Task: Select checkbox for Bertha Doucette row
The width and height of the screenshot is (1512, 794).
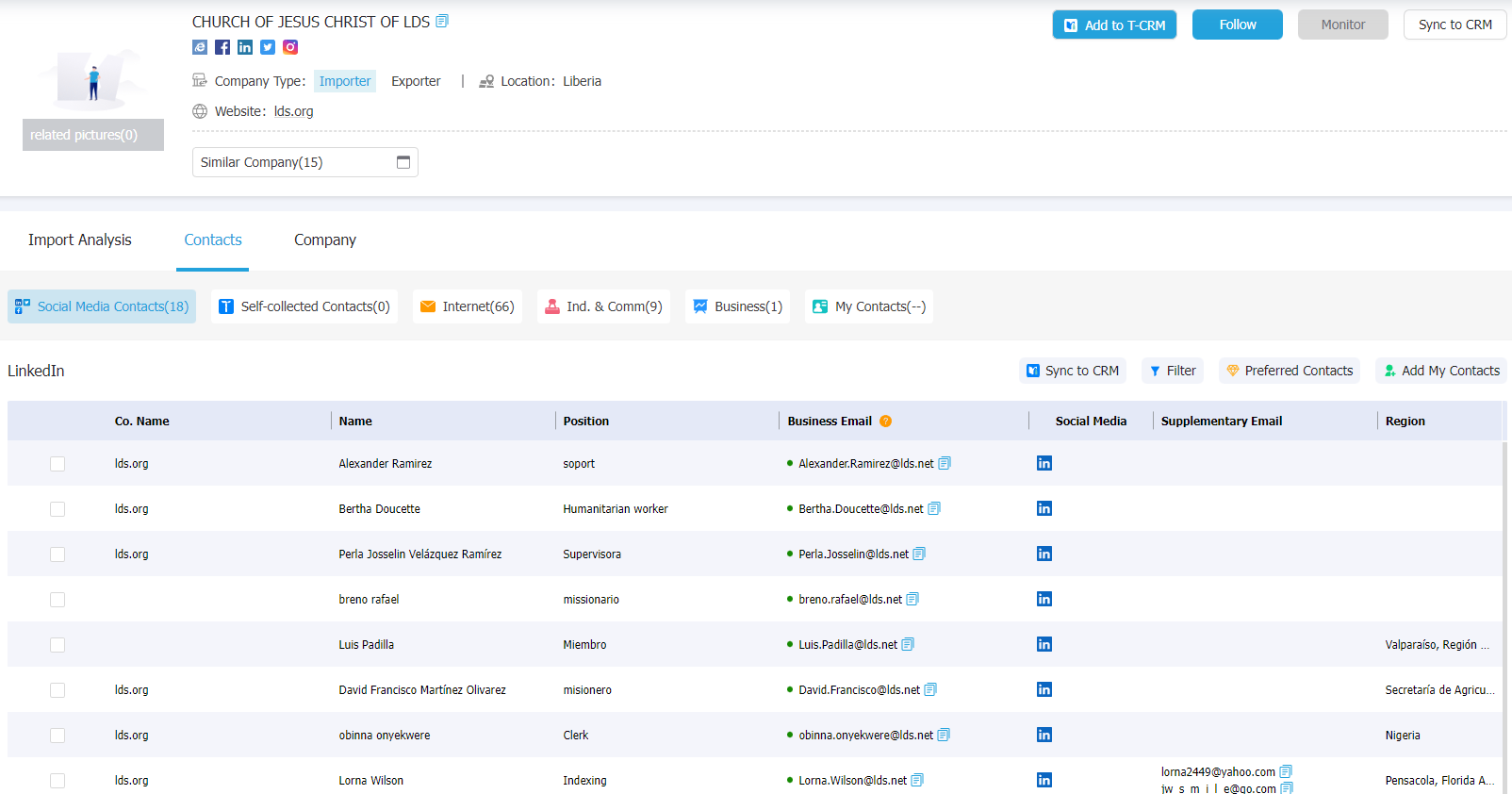Action: pyautogui.click(x=58, y=509)
